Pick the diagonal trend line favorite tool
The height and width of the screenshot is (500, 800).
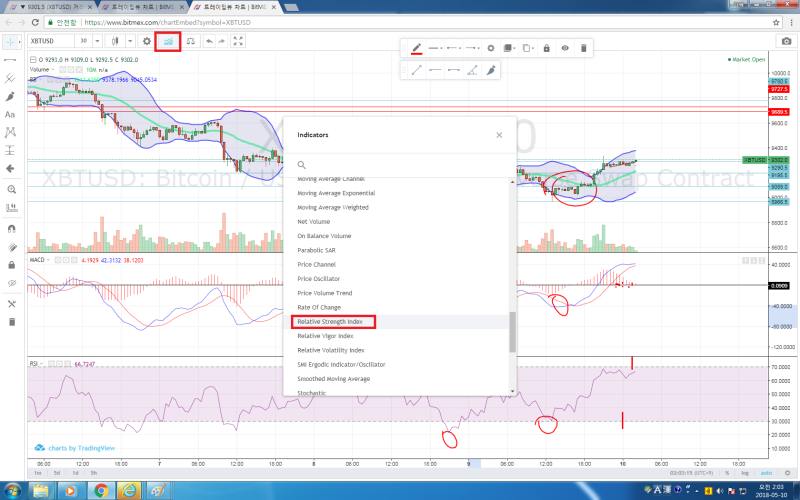(x=416, y=70)
